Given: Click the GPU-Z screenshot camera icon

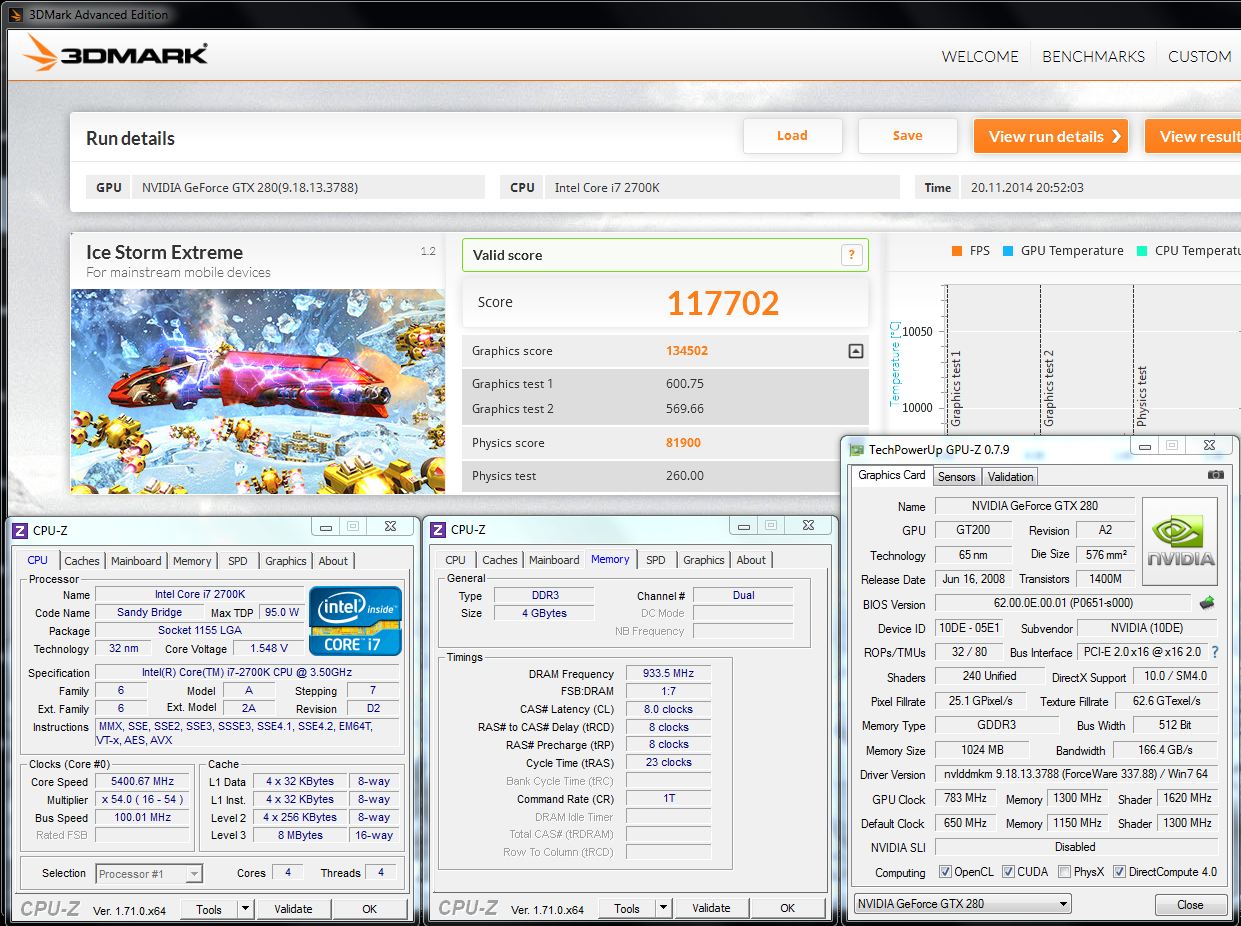Looking at the screenshot, I should click(x=1215, y=475).
